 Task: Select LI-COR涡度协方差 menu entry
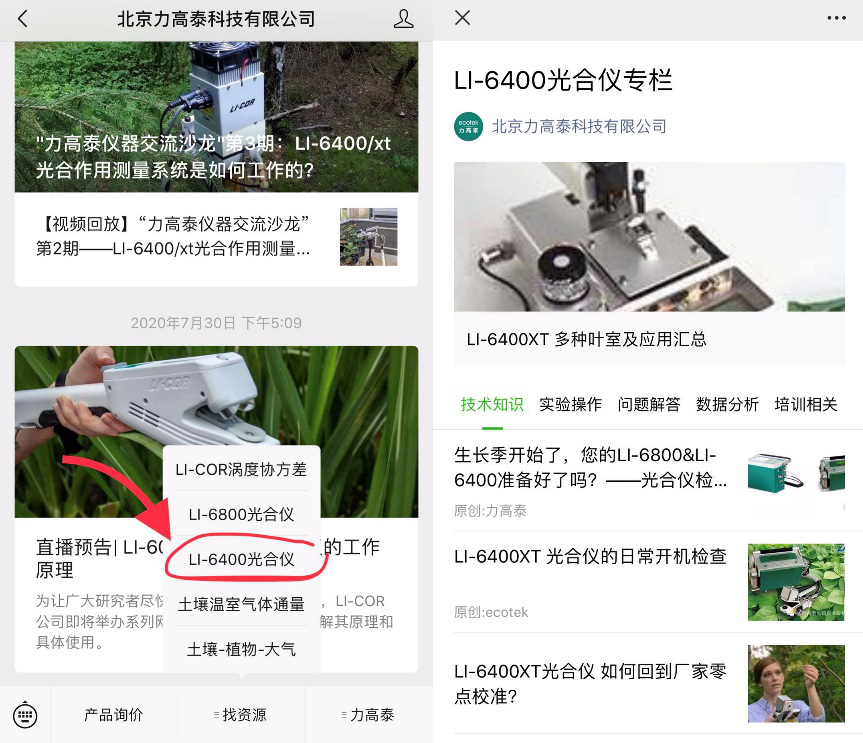pos(241,469)
